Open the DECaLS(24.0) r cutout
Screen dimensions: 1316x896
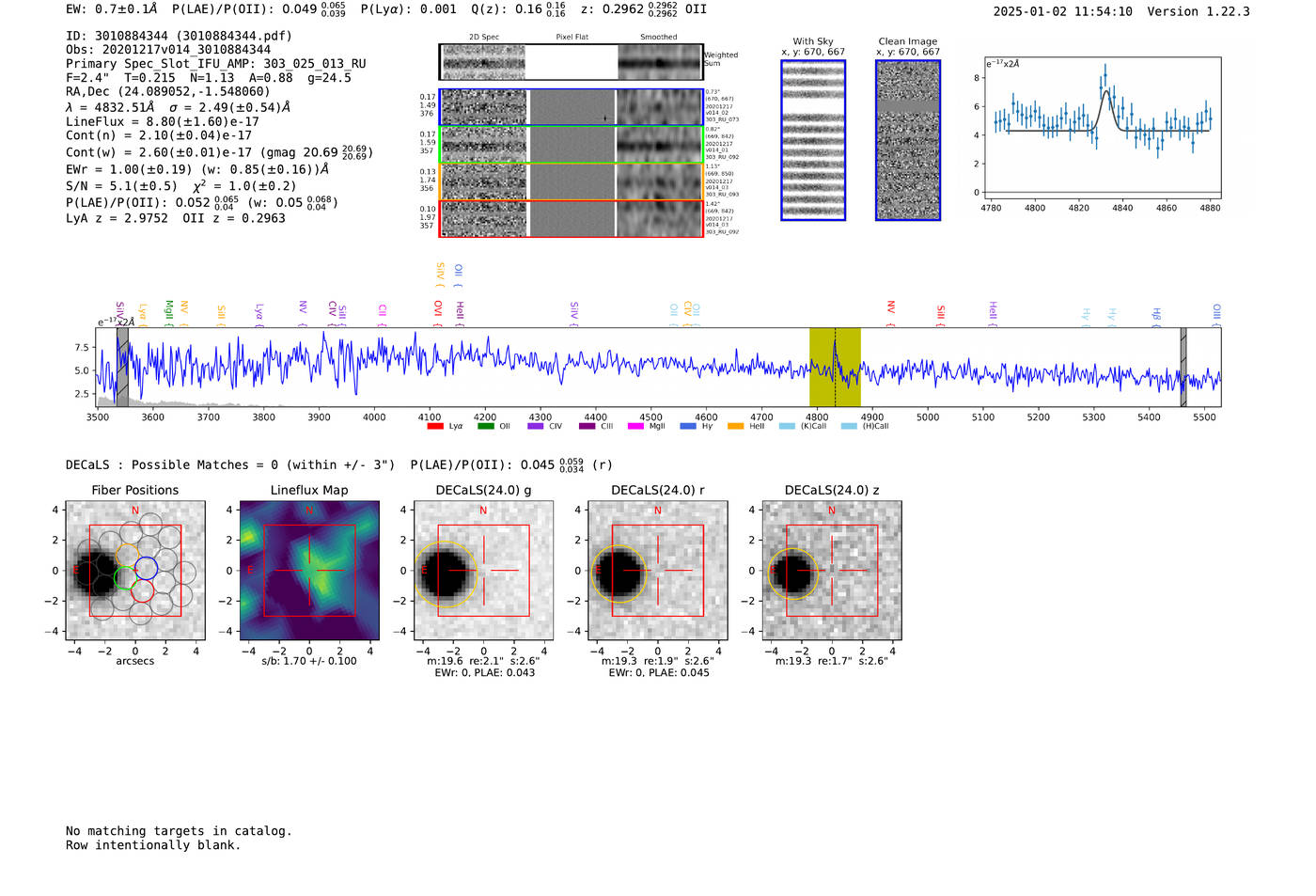point(658,571)
